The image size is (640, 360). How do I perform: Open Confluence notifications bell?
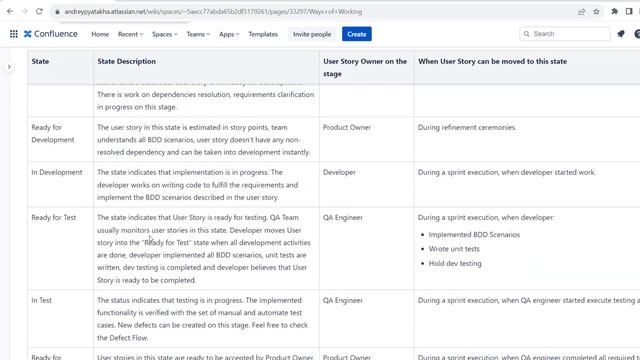[621, 34]
